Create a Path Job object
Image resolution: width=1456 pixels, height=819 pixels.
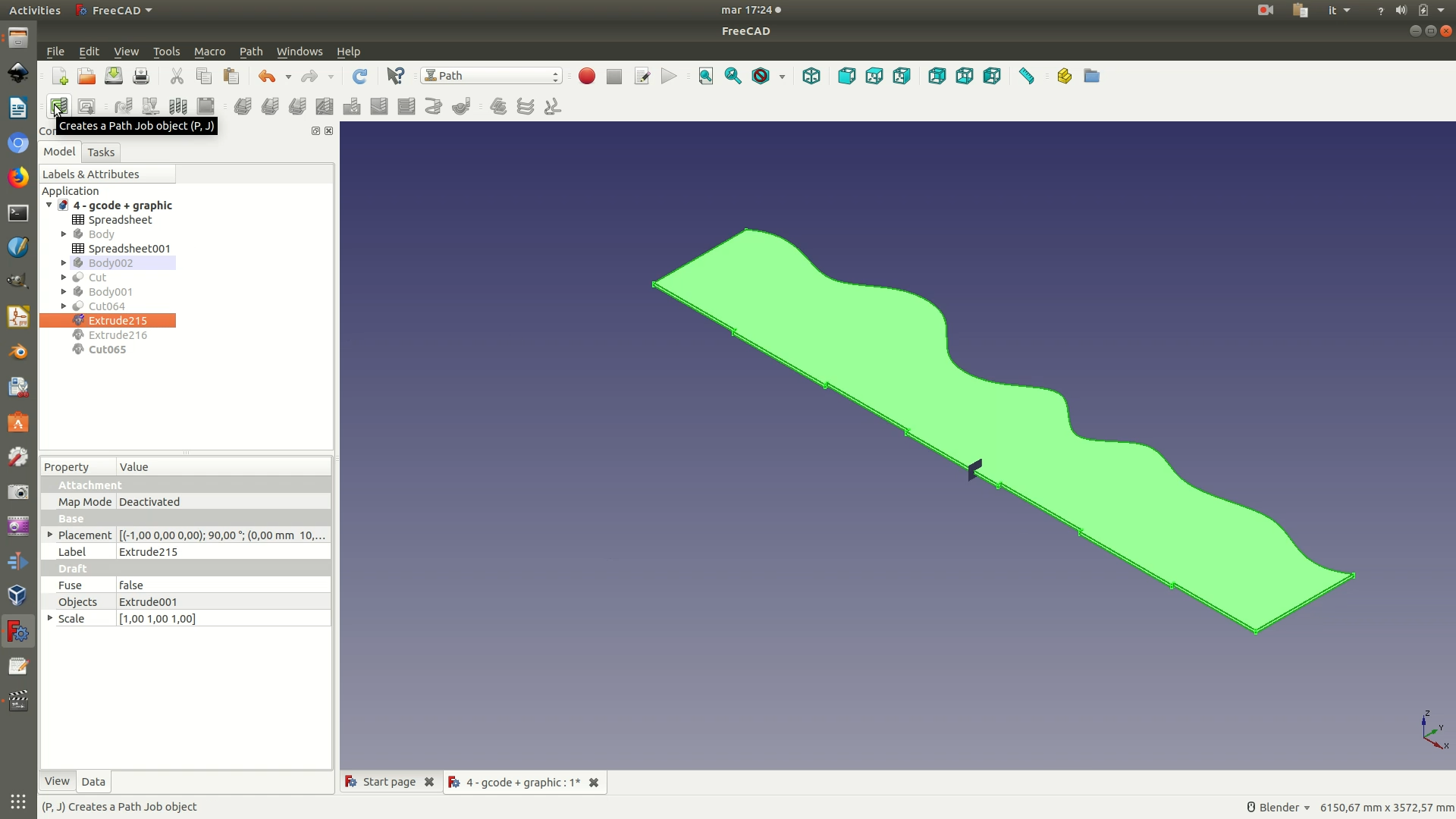[x=59, y=106]
